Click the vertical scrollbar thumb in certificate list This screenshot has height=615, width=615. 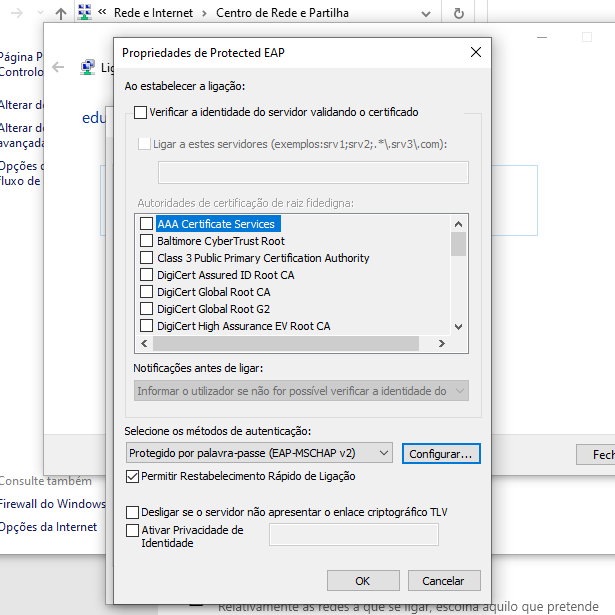click(x=458, y=244)
